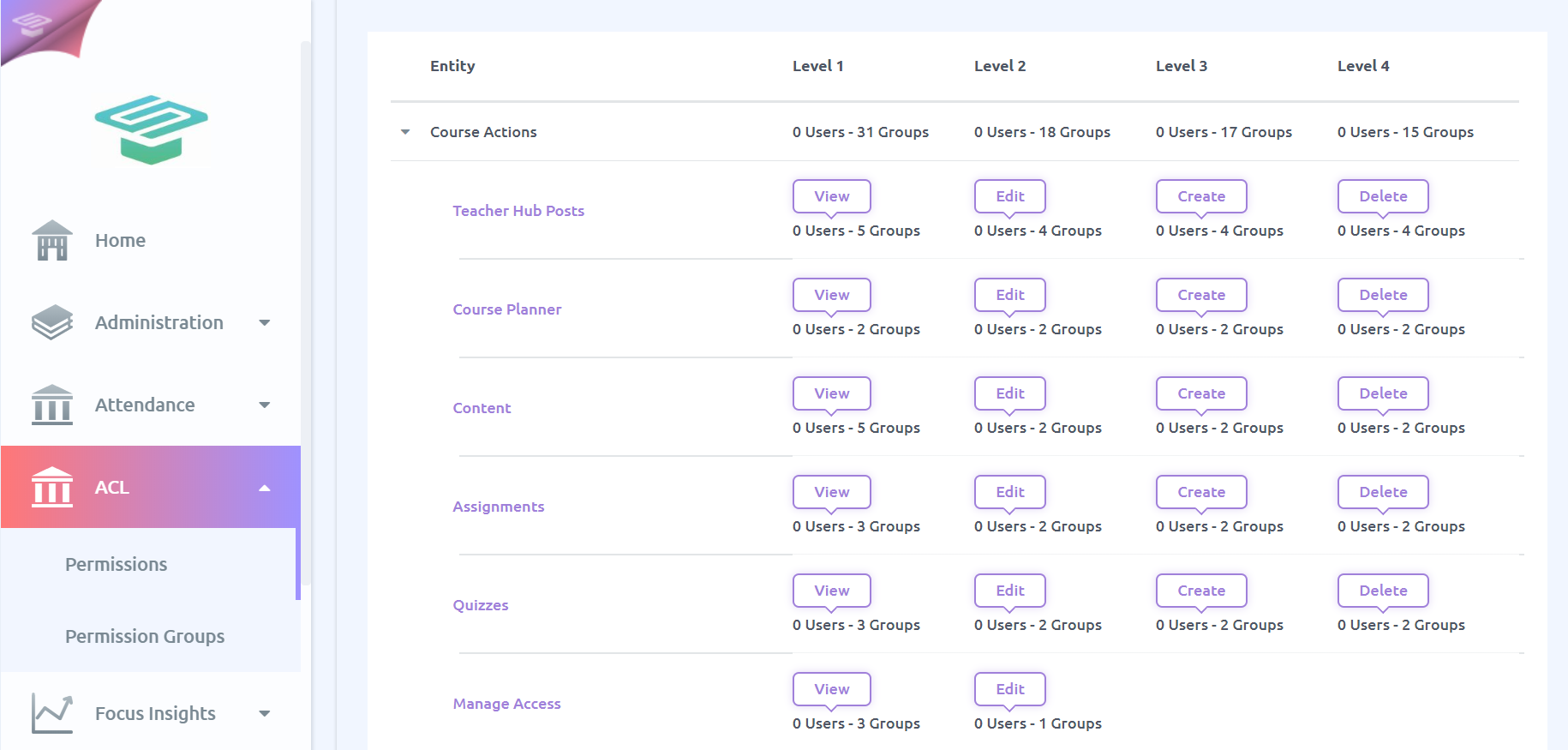
Task: Click the Level 4 column header
Action: coord(1363,66)
